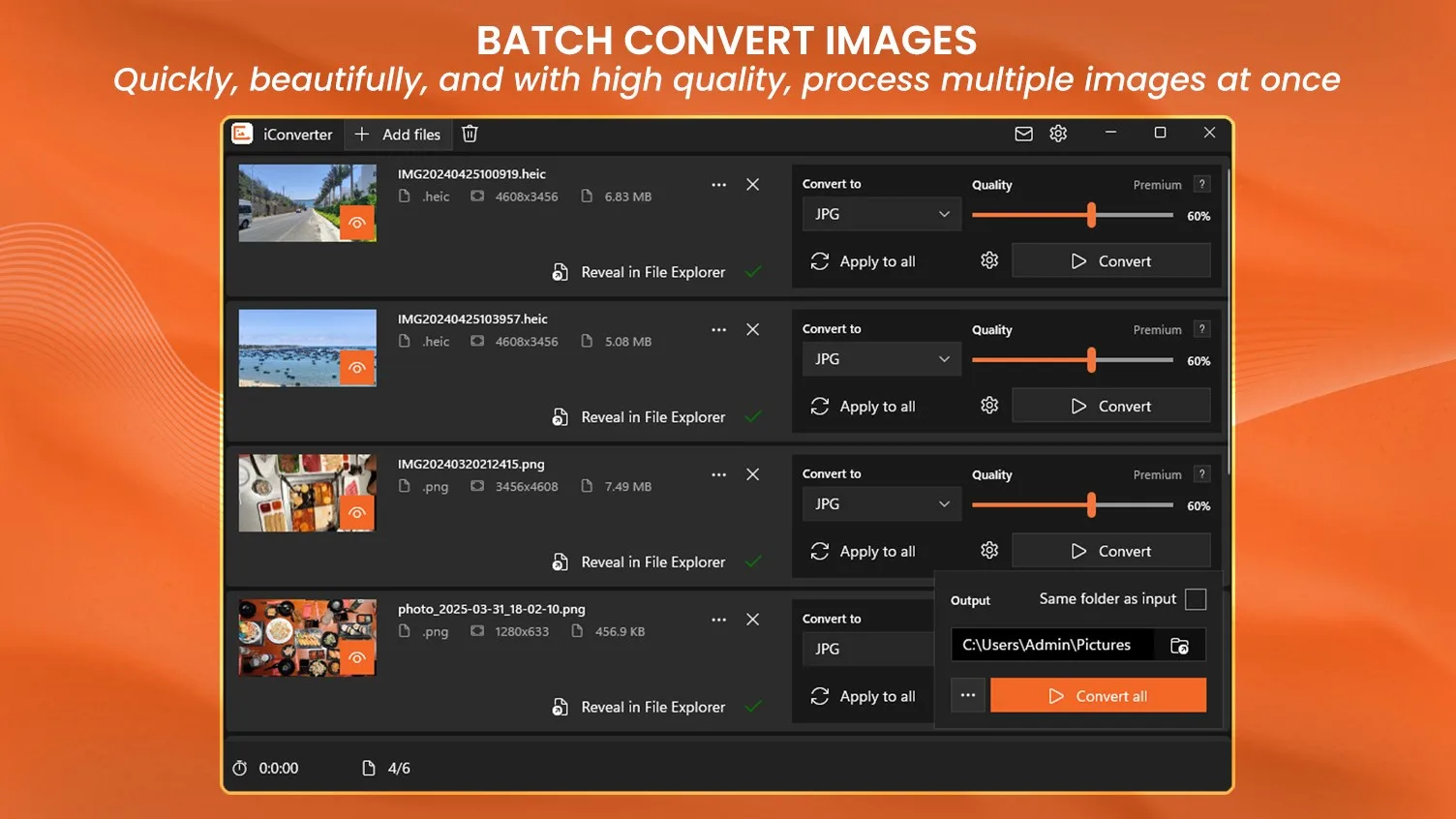Expand Convert to dropdown for IMG20240425103957.heic
Image resolution: width=1456 pixels, height=819 pixels.
pos(882,359)
